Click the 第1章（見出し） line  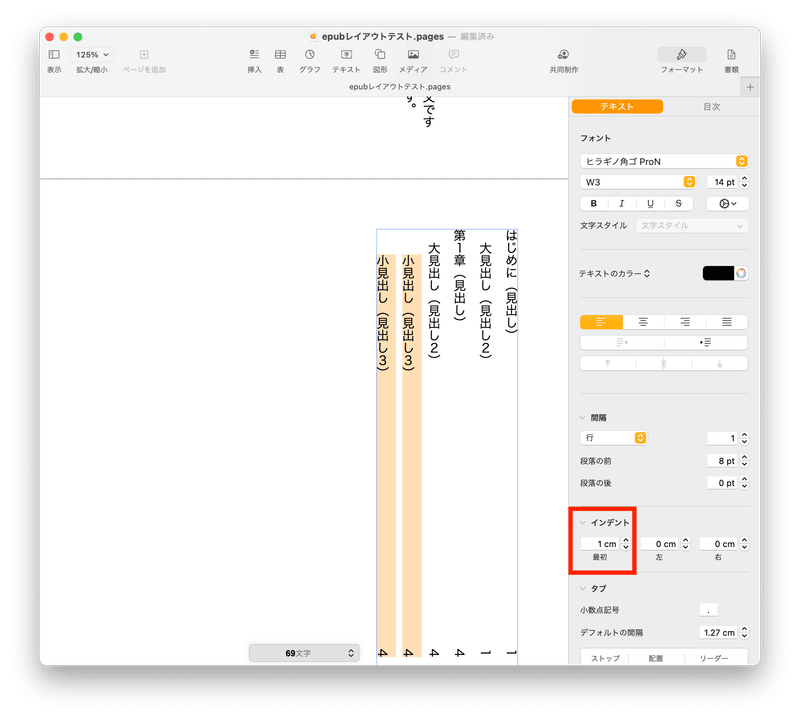460,275
